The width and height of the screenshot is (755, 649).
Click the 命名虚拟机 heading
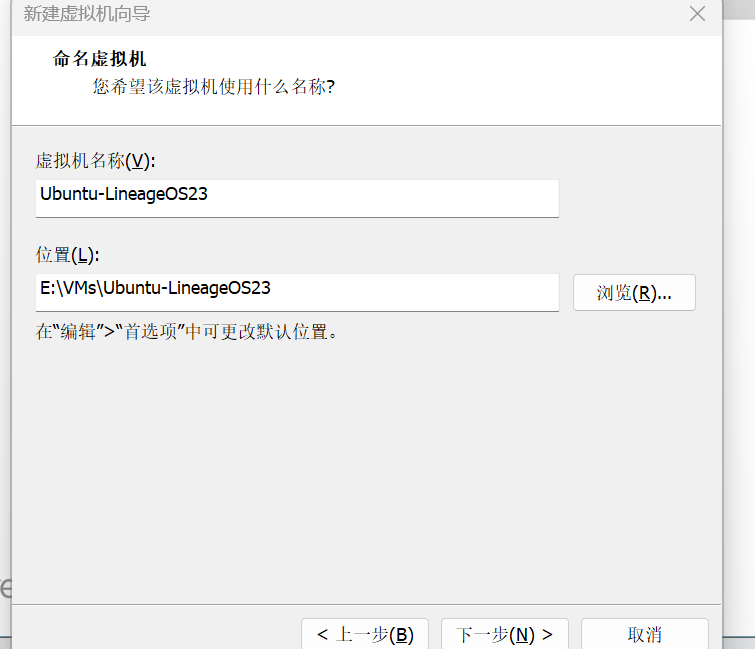coord(99,59)
